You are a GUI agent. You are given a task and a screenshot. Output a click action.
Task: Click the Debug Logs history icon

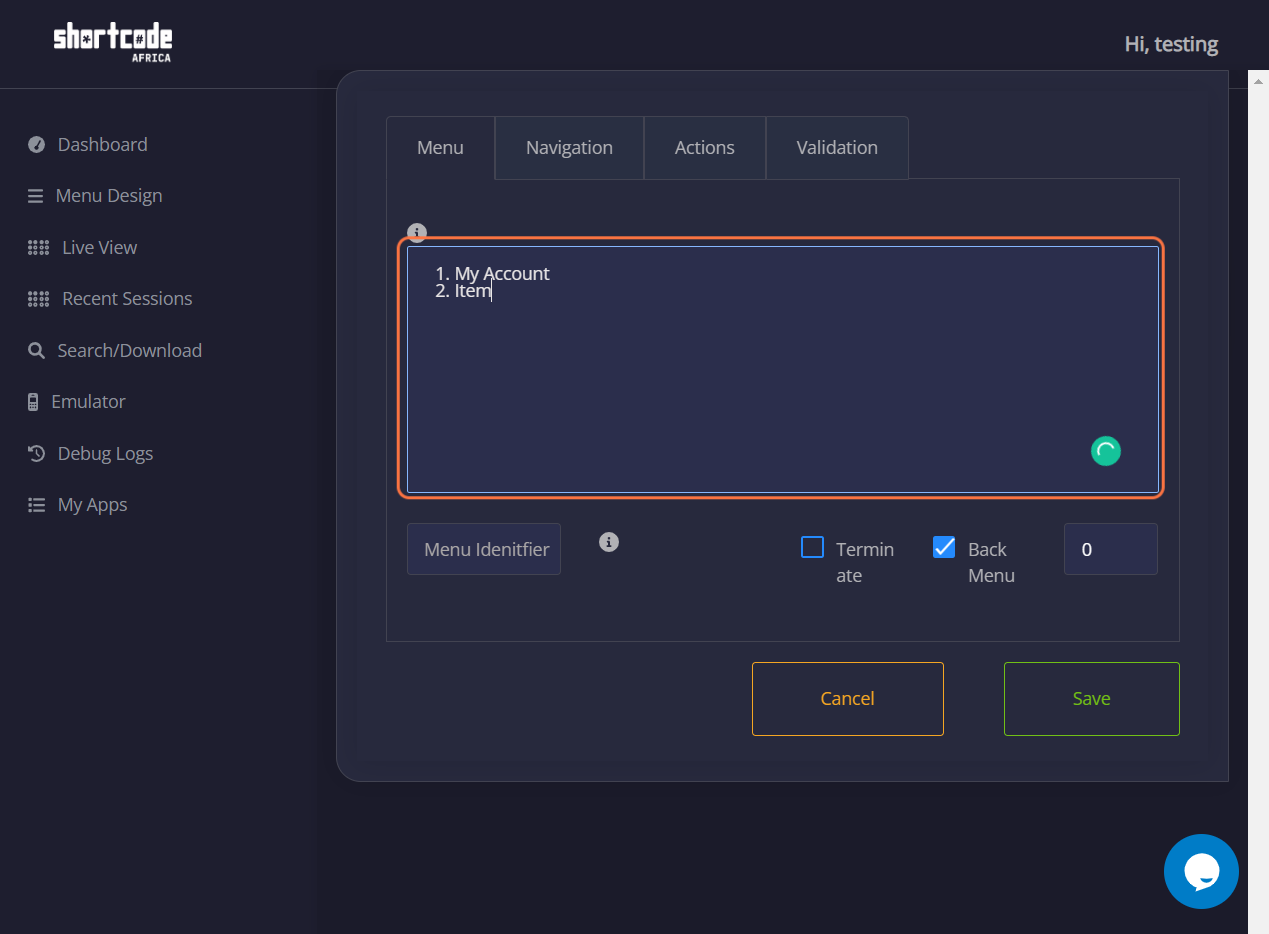[37, 453]
